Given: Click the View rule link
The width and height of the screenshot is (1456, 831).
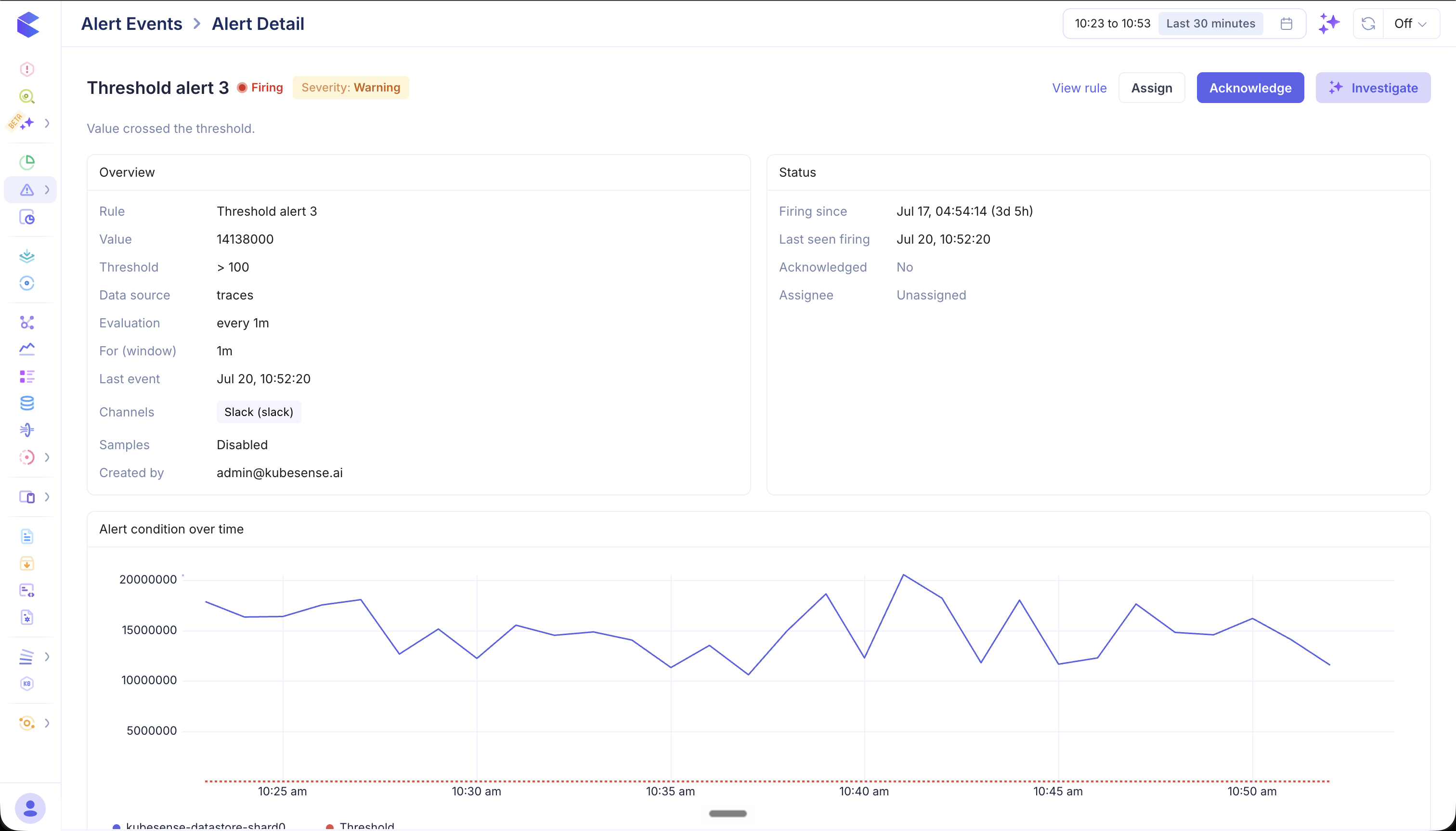Looking at the screenshot, I should tap(1079, 88).
